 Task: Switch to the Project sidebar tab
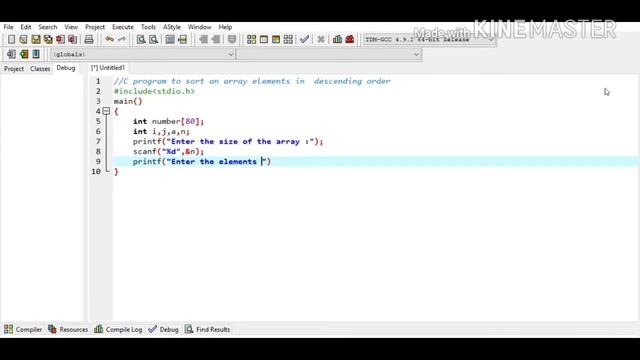click(x=14, y=69)
